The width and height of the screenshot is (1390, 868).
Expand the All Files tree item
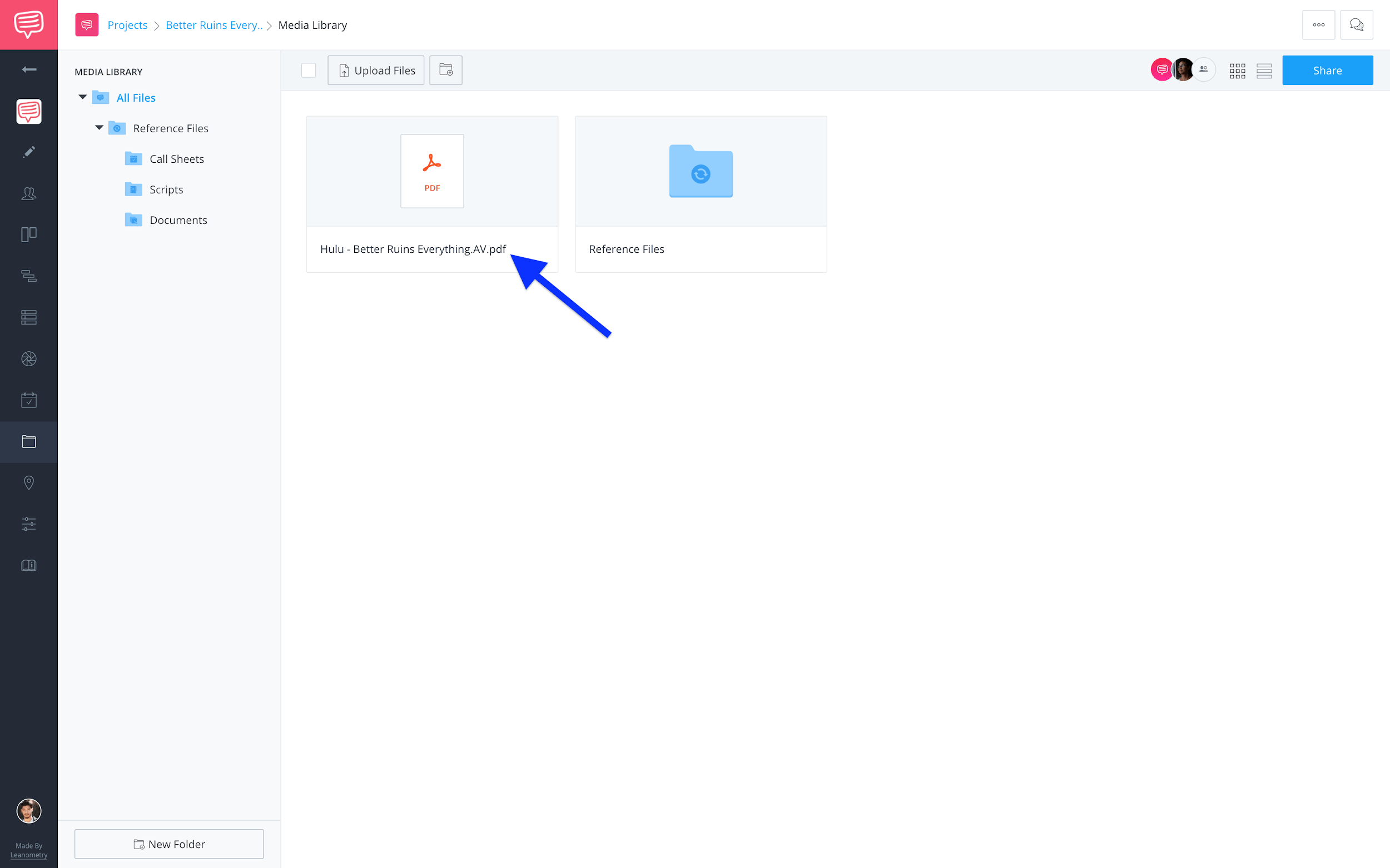tap(83, 97)
